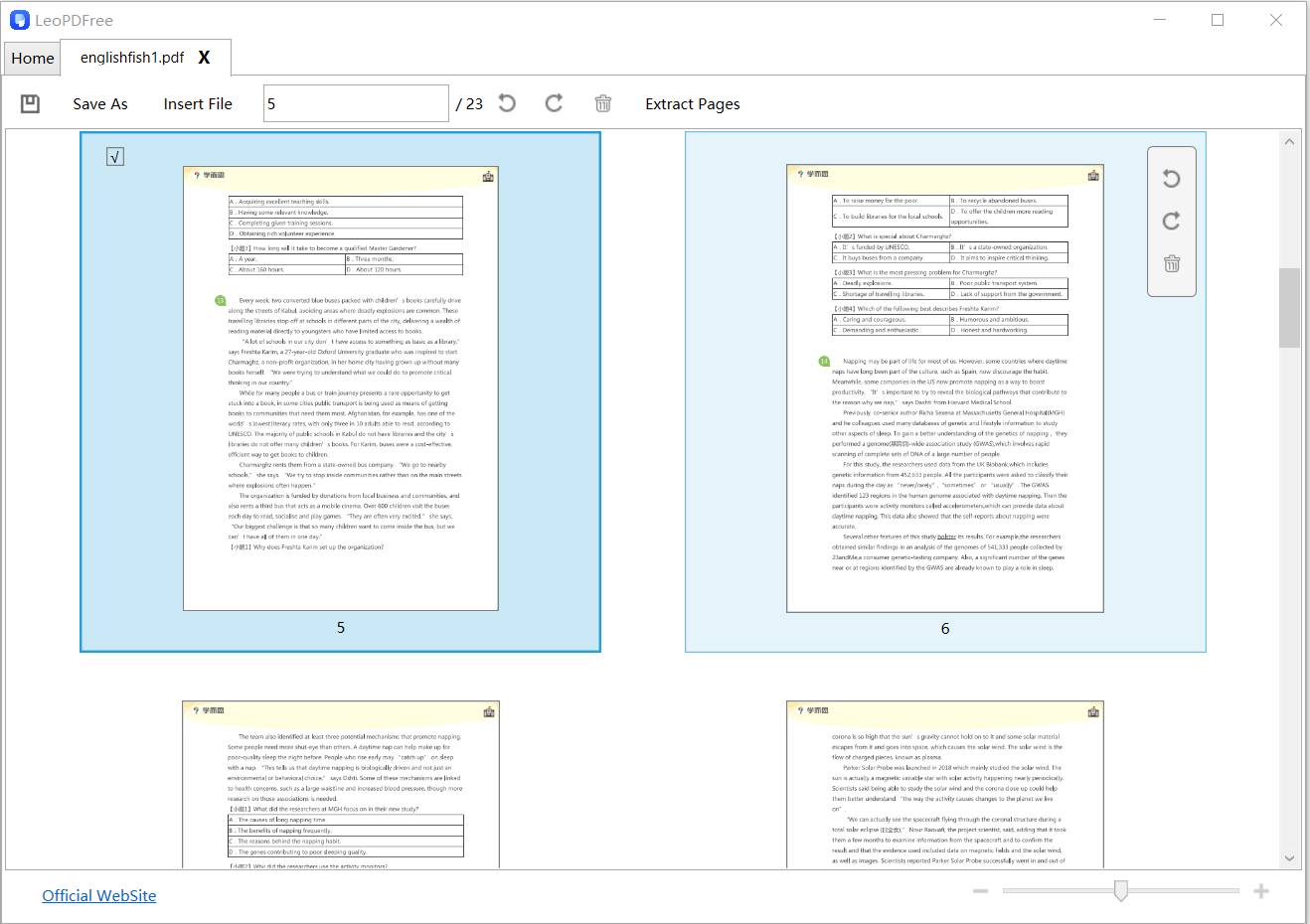The image size is (1310, 924).
Task: Rotate page 6 right in side panel
Action: (1172, 221)
